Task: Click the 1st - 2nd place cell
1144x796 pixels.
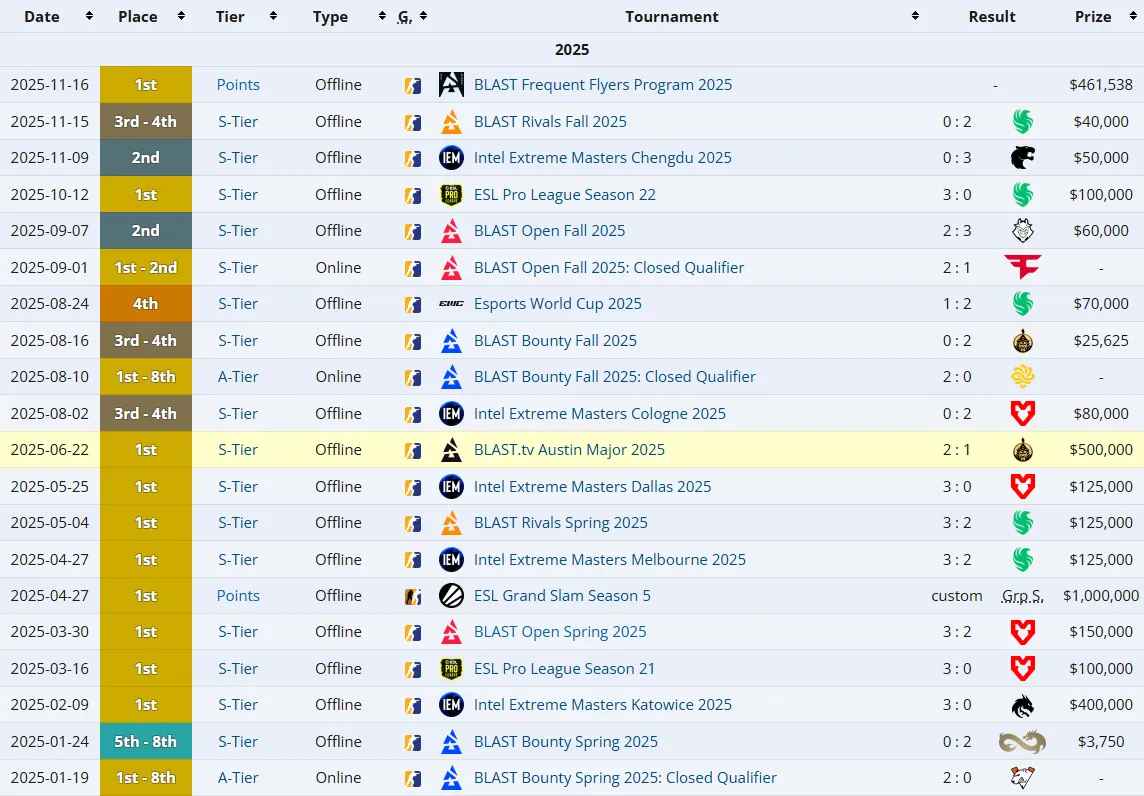Action: [146, 267]
